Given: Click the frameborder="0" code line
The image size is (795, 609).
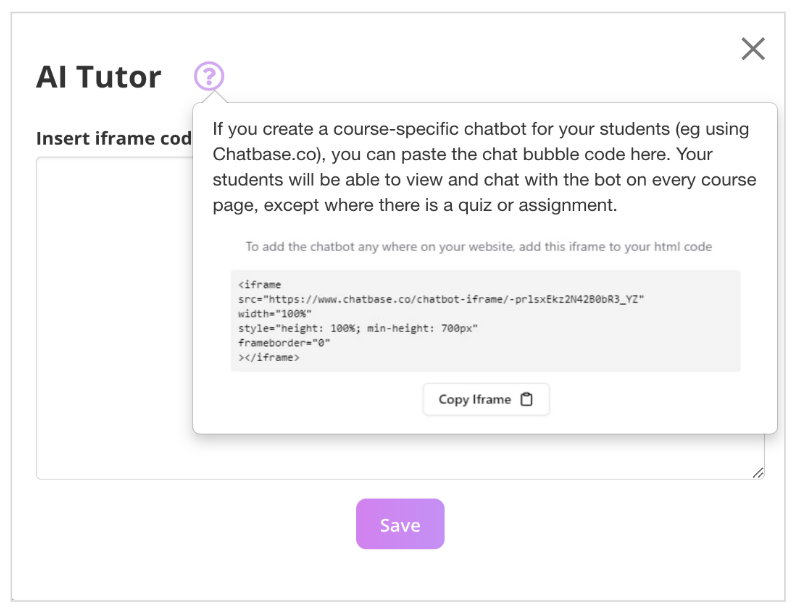Looking at the screenshot, I should pyautogui.click(x=284, y=342).
